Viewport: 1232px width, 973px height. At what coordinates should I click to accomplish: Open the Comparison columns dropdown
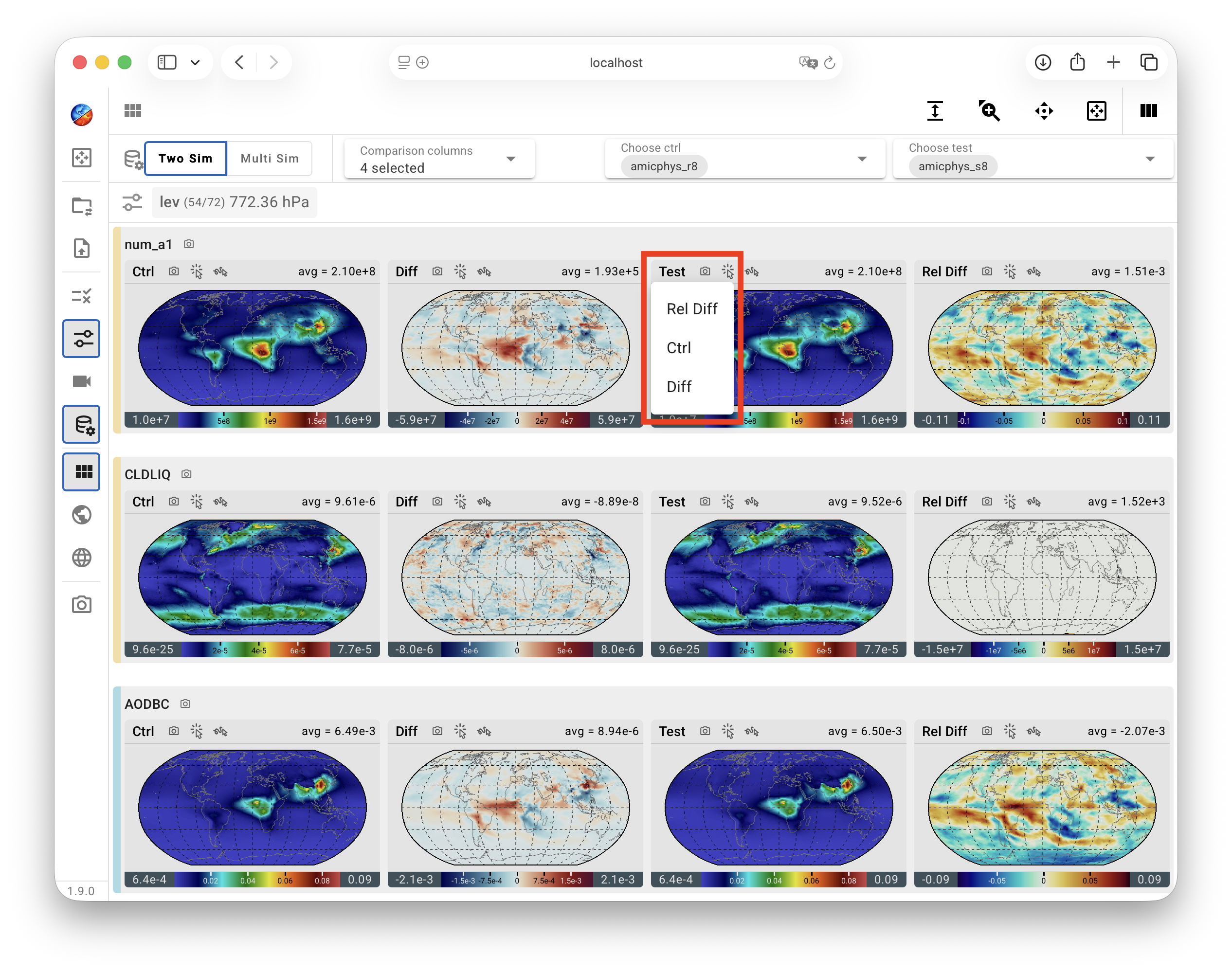tap(439, 159)
